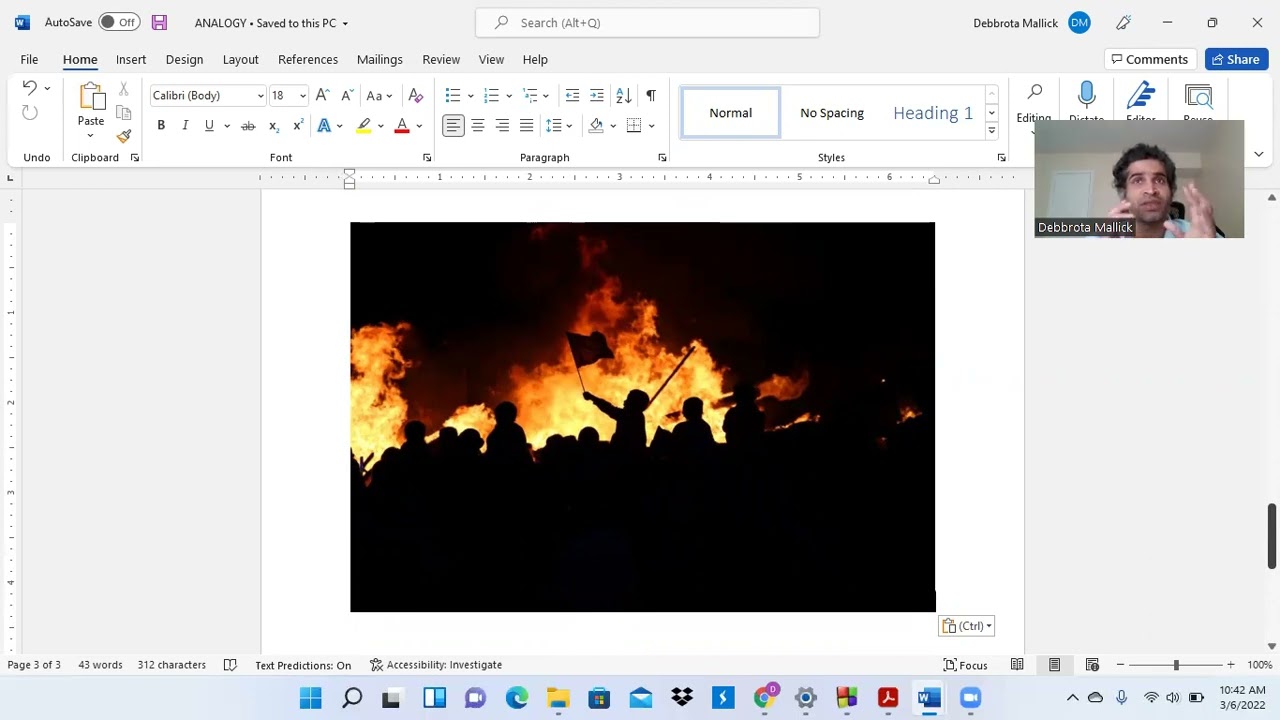Expand the Change Case menu
Viewport: 1280px width, 720px height.
(x=379, y=96)
